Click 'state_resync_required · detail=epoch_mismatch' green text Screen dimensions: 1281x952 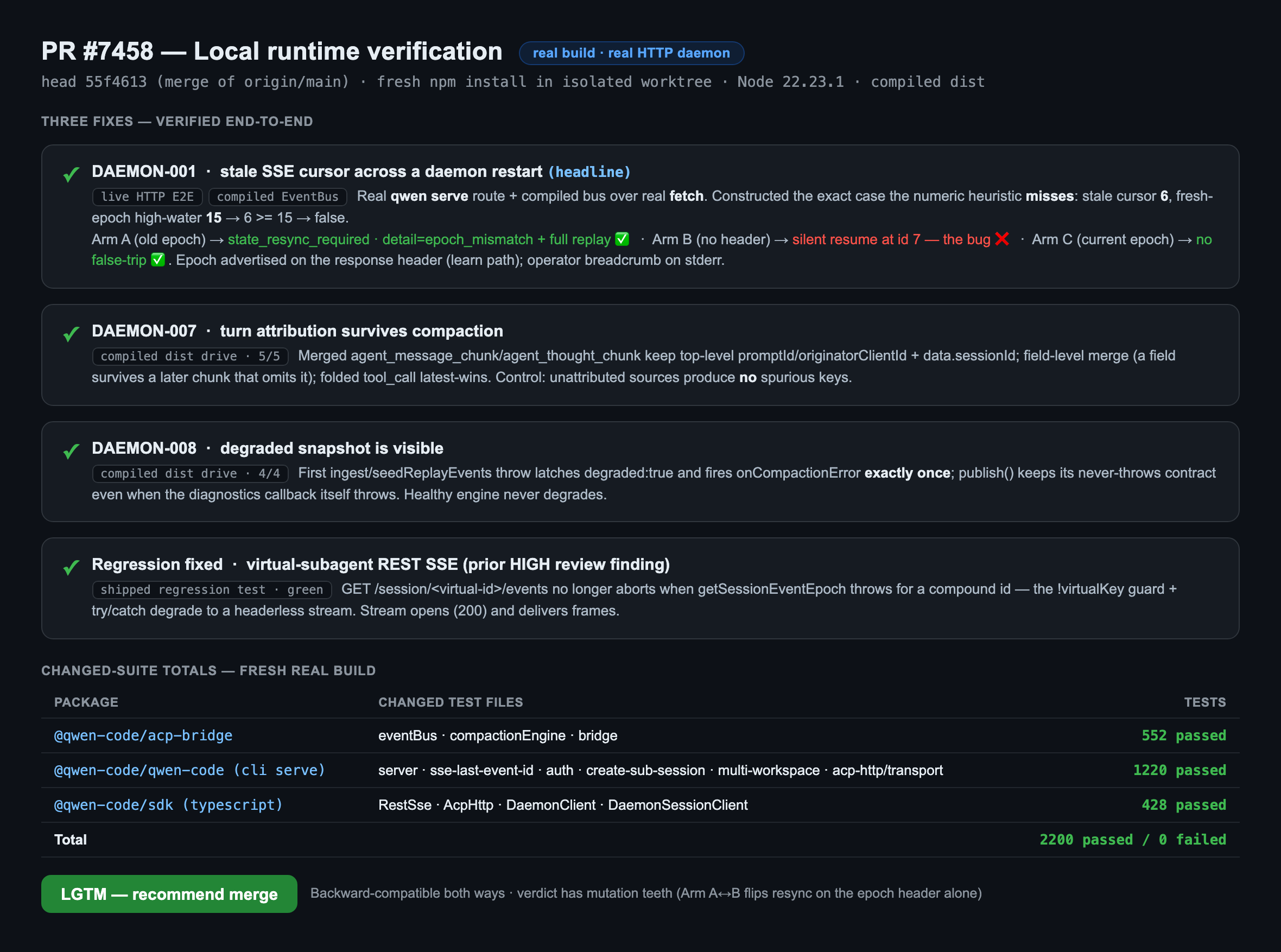coord(381,239)
